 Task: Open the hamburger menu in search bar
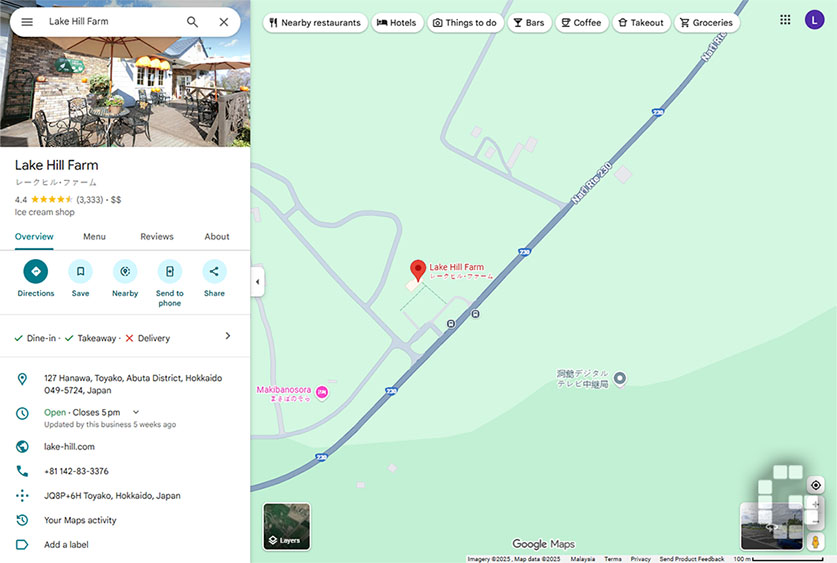coord(27,22)
